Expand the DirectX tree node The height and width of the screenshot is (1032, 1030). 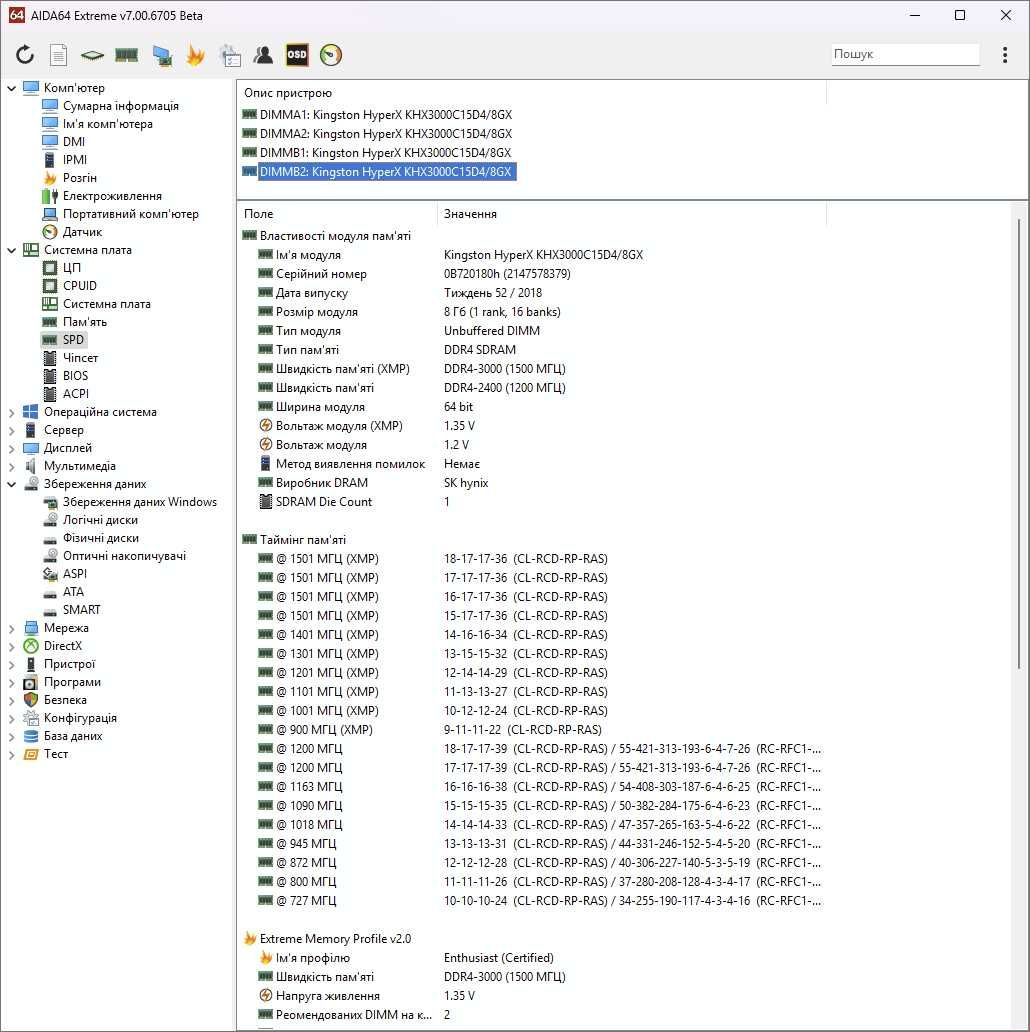click(11, 646)
